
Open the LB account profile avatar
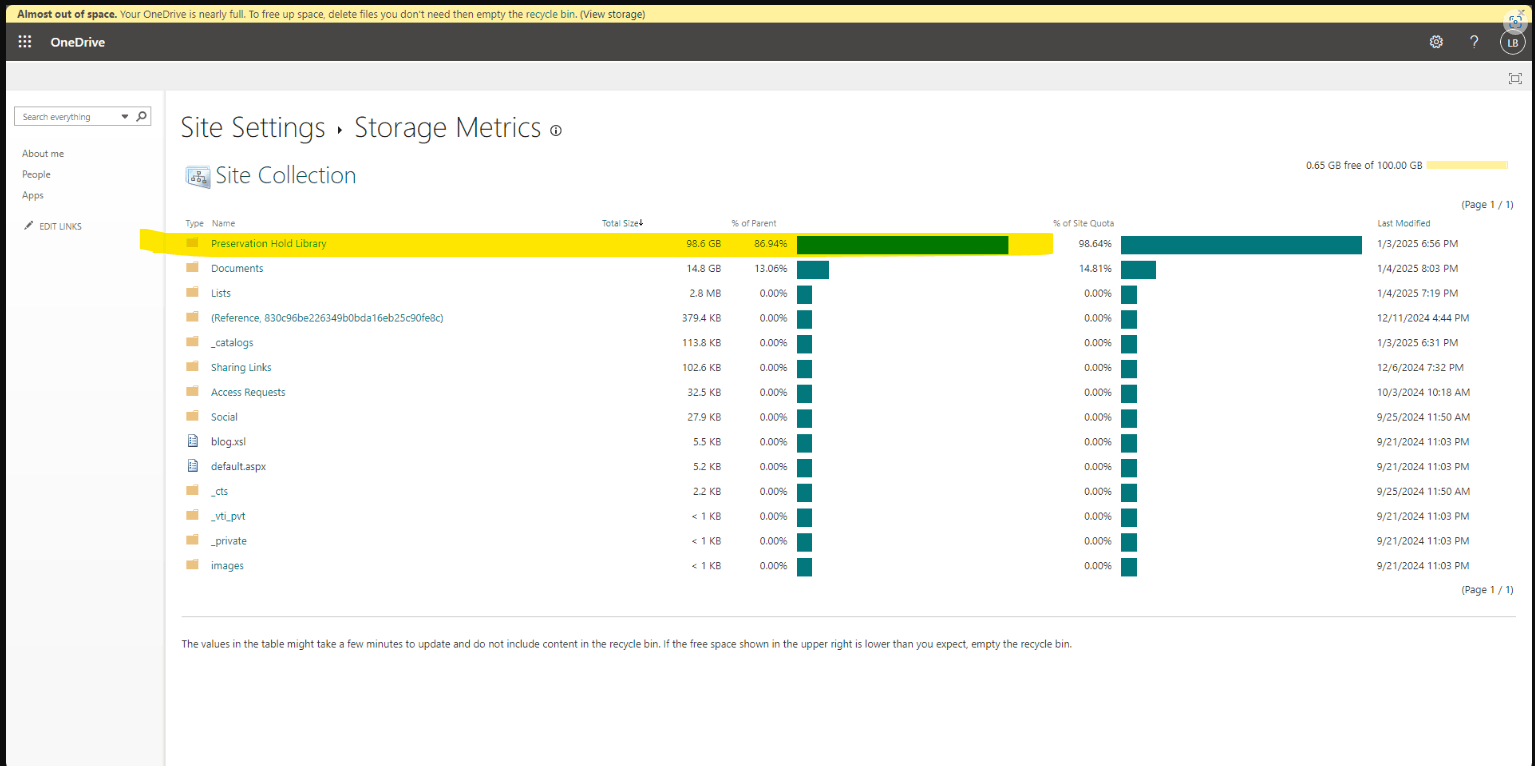pos(1512,42)
